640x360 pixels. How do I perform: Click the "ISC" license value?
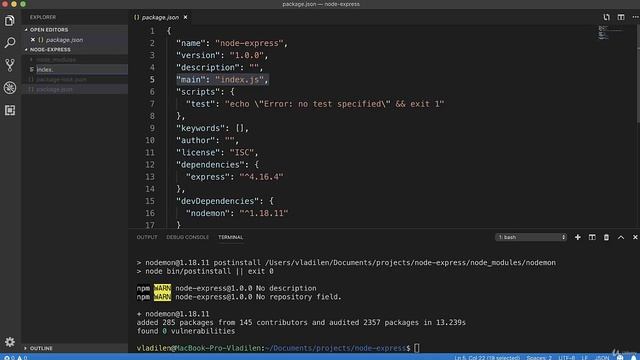pos(242,153)
